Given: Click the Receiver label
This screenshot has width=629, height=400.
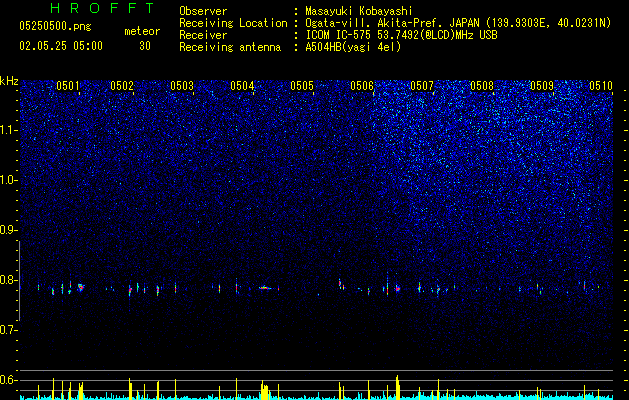Looking at the screenshot, I should [x=203, y=35].
